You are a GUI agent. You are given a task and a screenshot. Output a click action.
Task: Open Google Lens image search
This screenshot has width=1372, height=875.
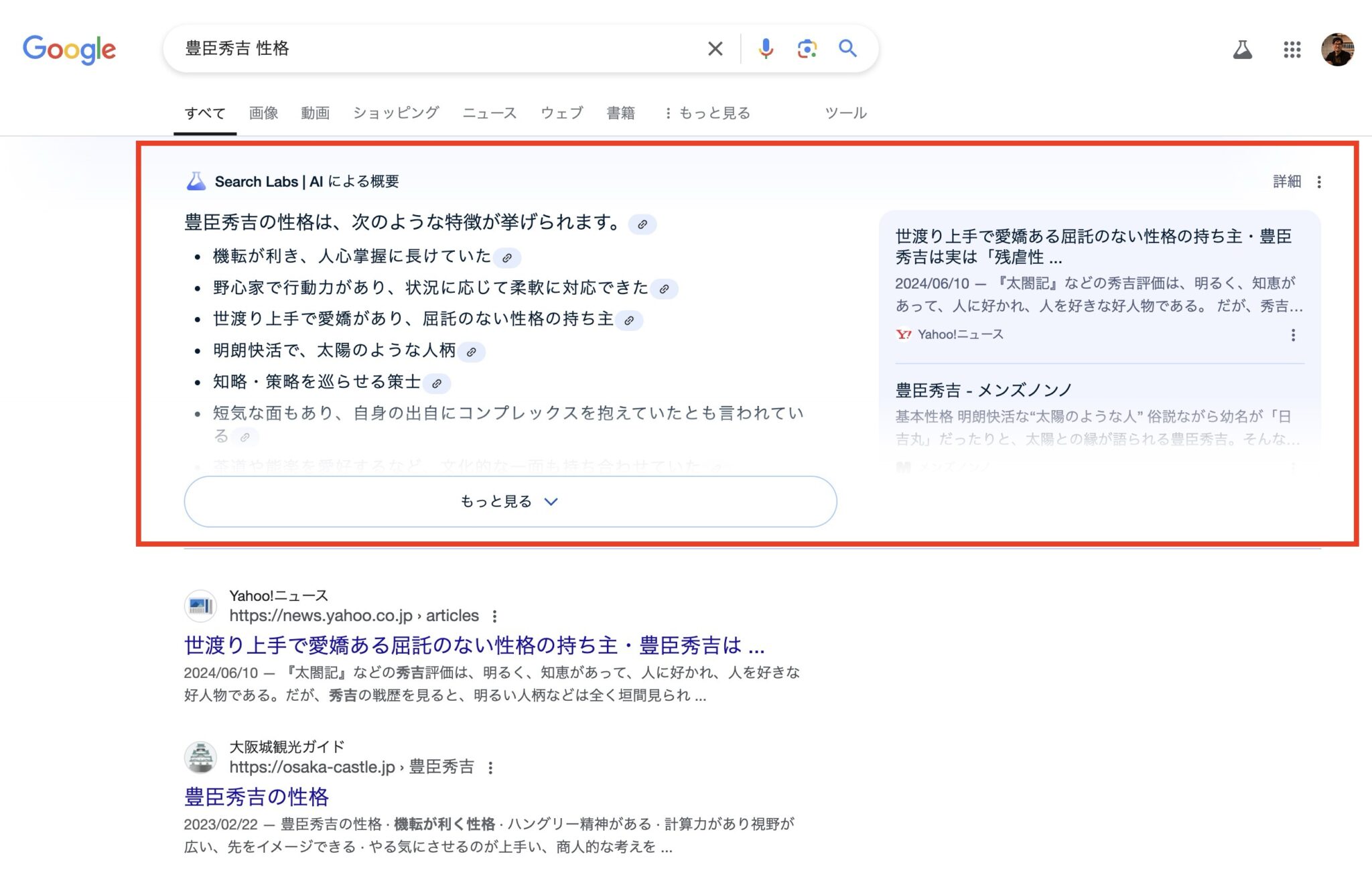(807, 48)
